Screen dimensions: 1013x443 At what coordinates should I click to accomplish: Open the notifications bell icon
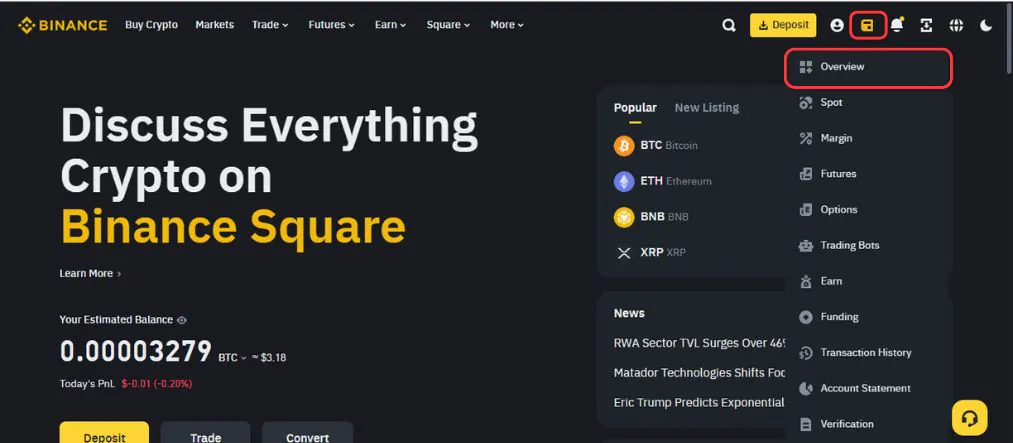[897, 25]
